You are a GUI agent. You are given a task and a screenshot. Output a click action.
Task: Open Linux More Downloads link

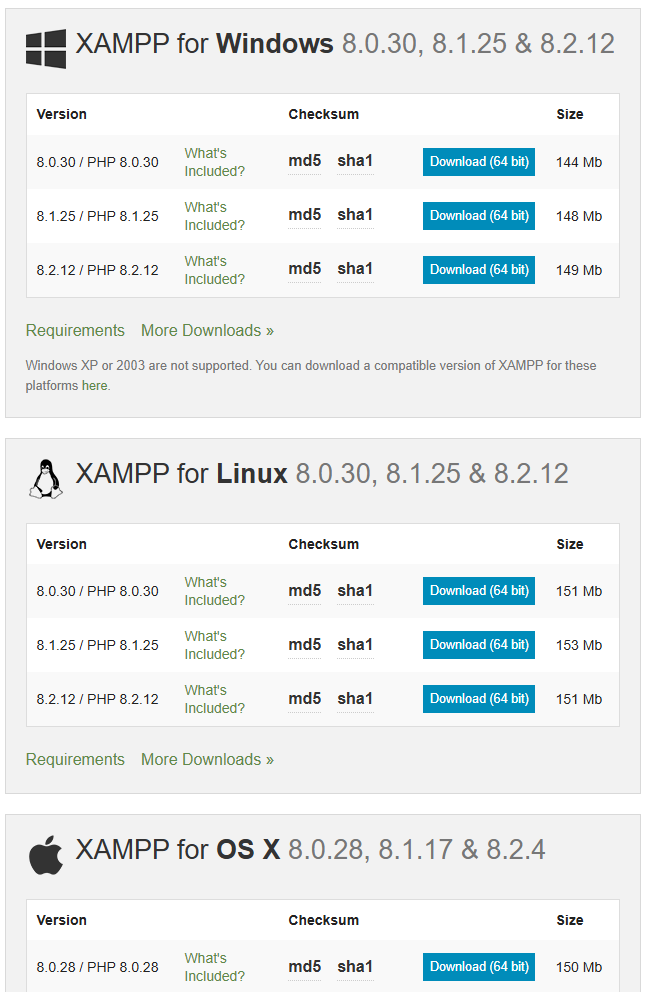[x=207, y=760]
